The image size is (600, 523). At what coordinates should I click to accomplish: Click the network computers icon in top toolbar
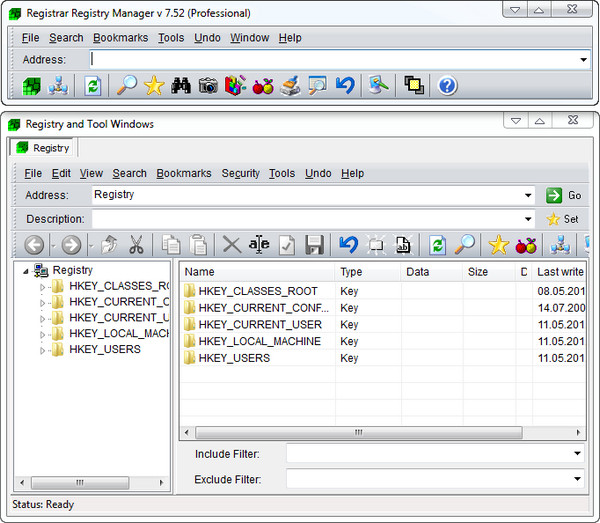pos(58,86)
